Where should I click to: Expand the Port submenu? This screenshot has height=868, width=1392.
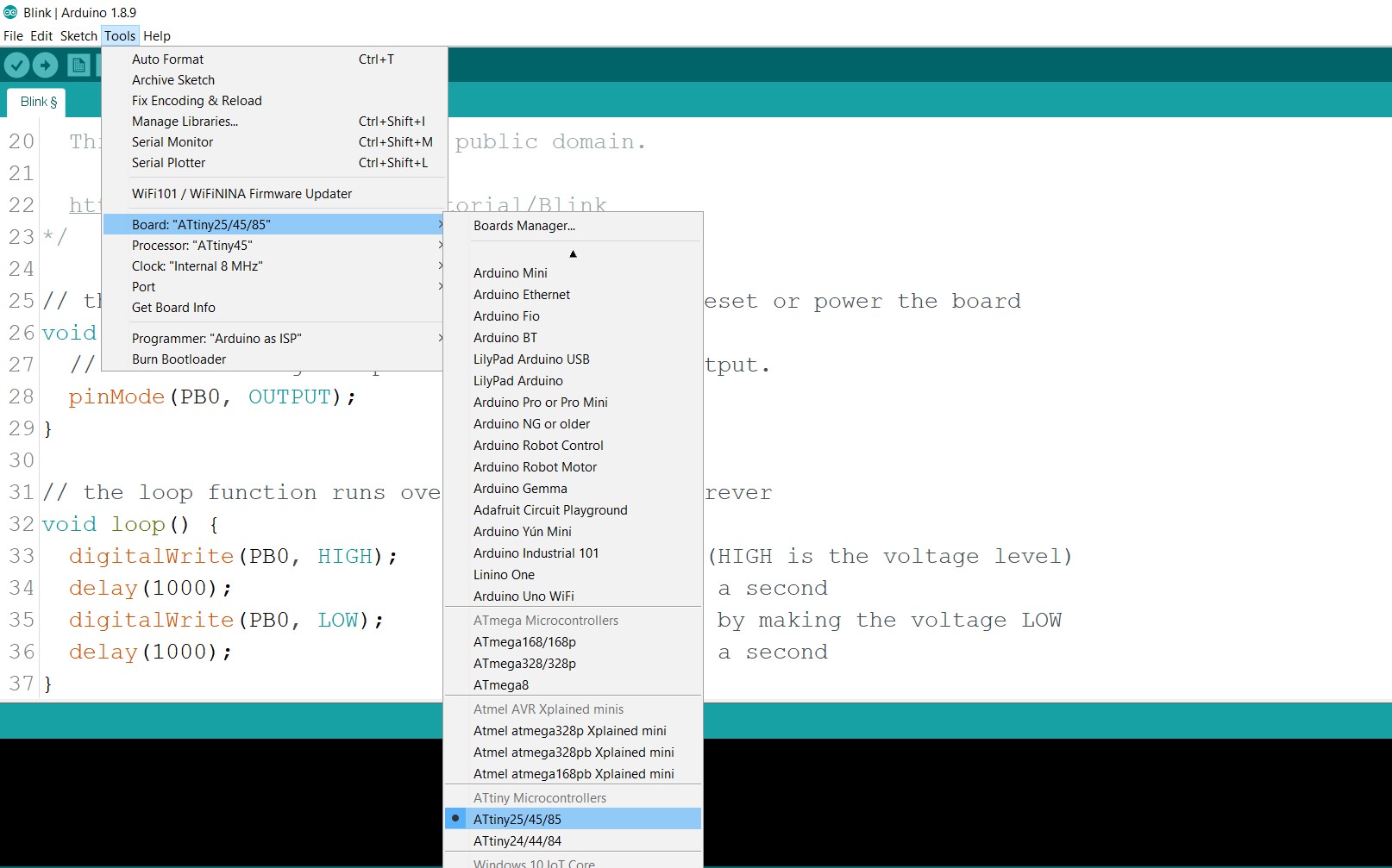tap(274, 287)
